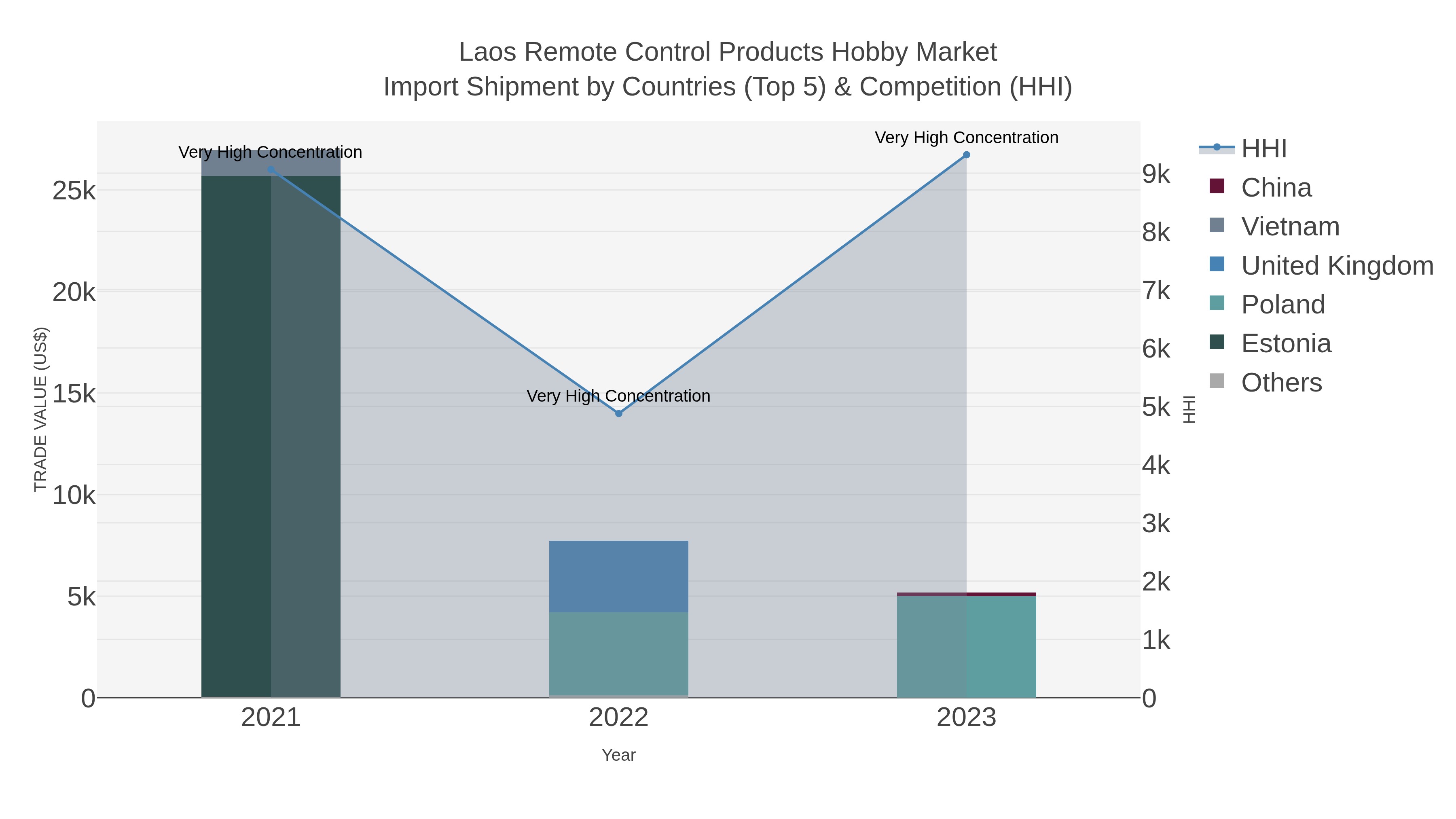Hide Estonia series via legend label

pyautogui.click(x=1287, y=344)
